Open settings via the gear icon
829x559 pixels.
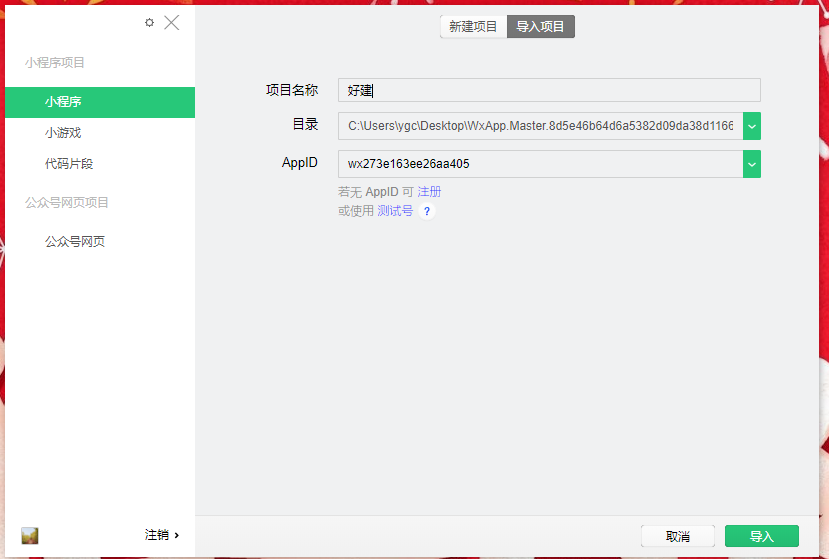pyautogui.click(x=150, y=22)
